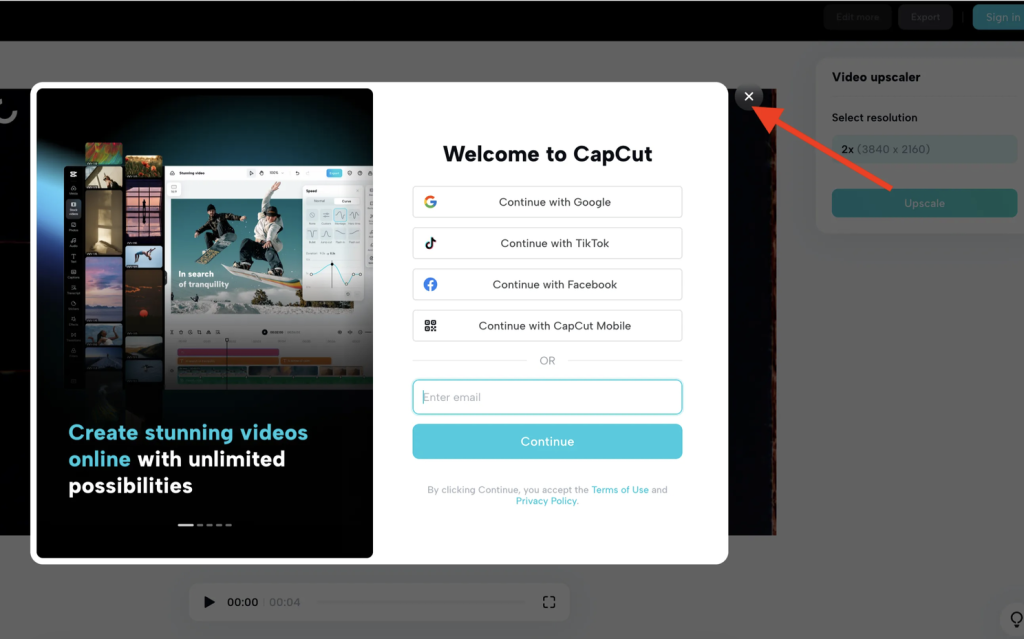Toggle fullscreen on the video player
Screen dimensions: 1024x639
(x=549, y=602)
